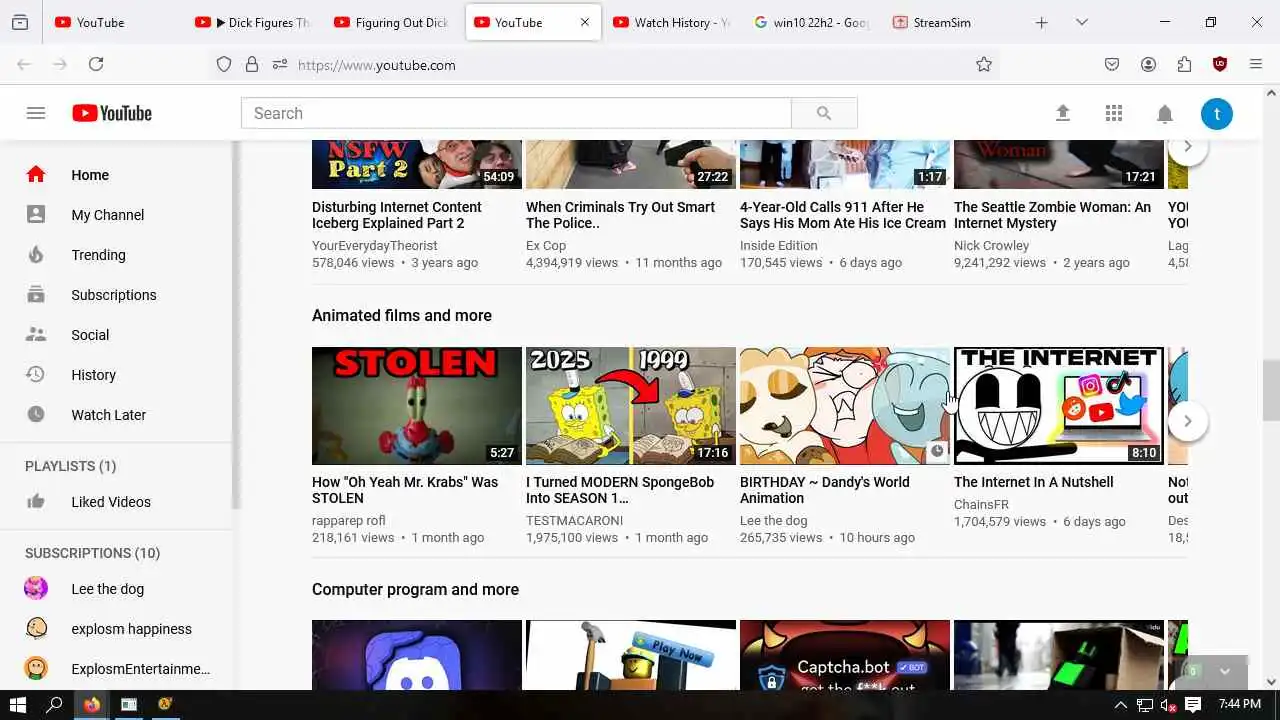Go to Home in the sidebar
1280x720 pixels.
coord(116,175)
